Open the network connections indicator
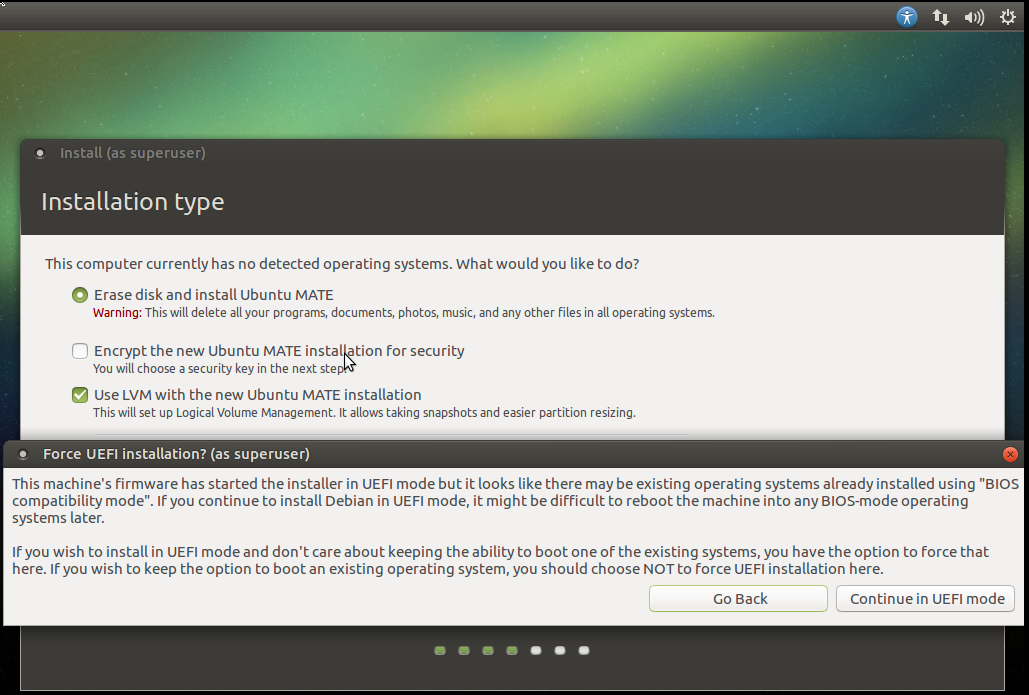 pyautogui.click(x=940, y=17)
